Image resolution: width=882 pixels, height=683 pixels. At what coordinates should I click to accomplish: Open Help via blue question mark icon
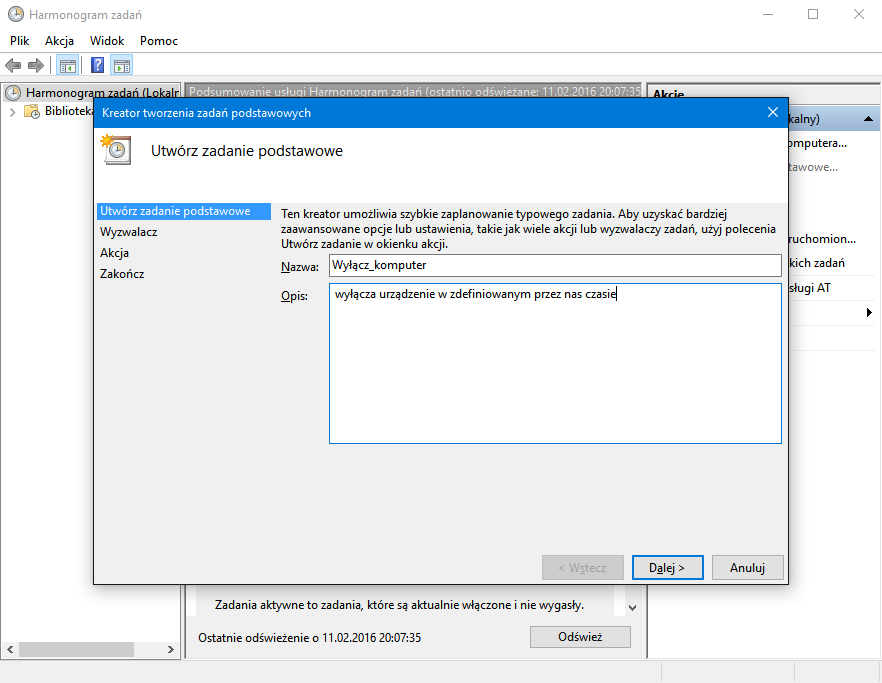[97, 66]
